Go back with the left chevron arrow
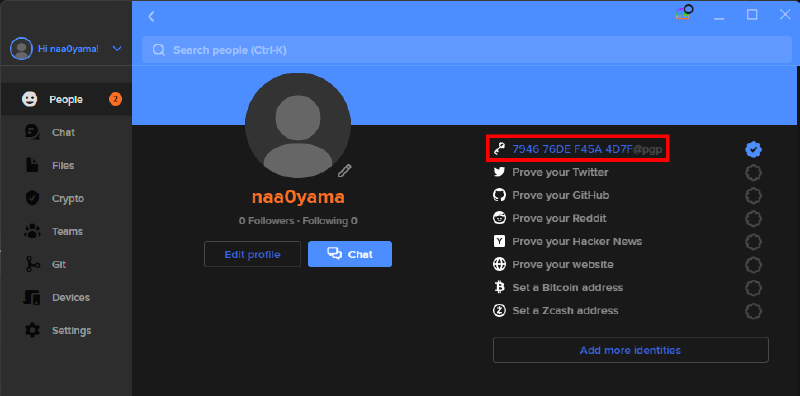The height and width of the screenshot is (396, 800). click(x=151, y=16)
